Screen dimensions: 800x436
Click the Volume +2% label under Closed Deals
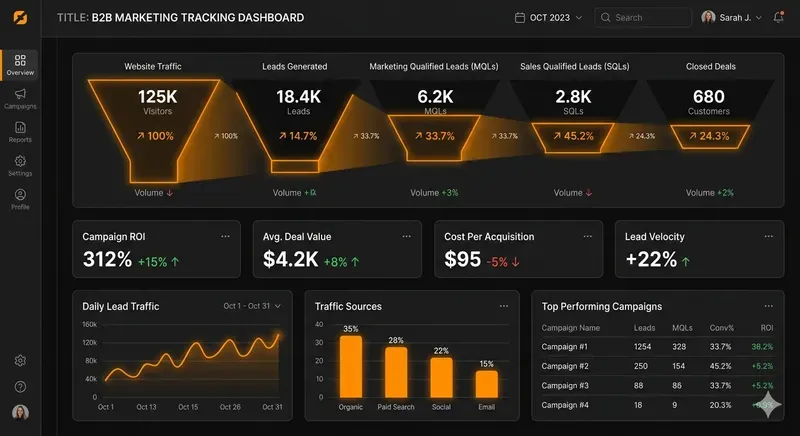[710, 193]
